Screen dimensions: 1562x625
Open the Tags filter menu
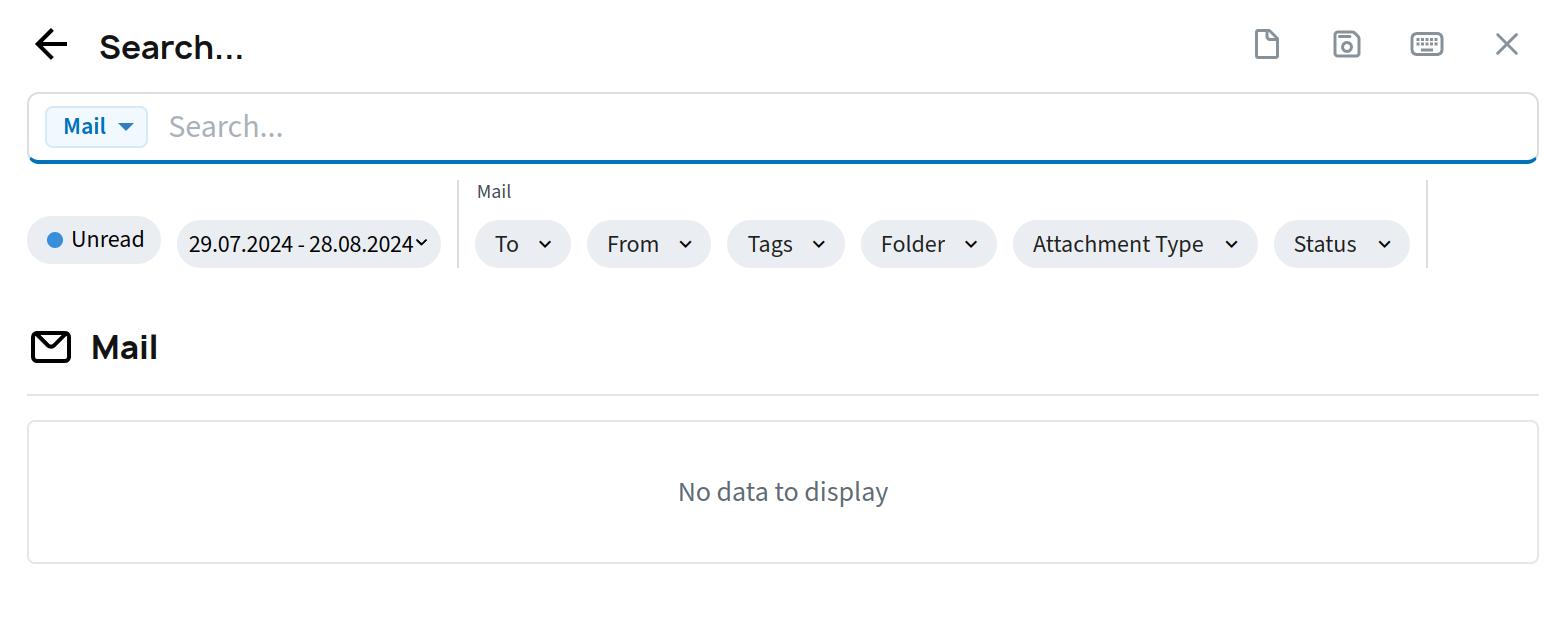tap(785, 244)
